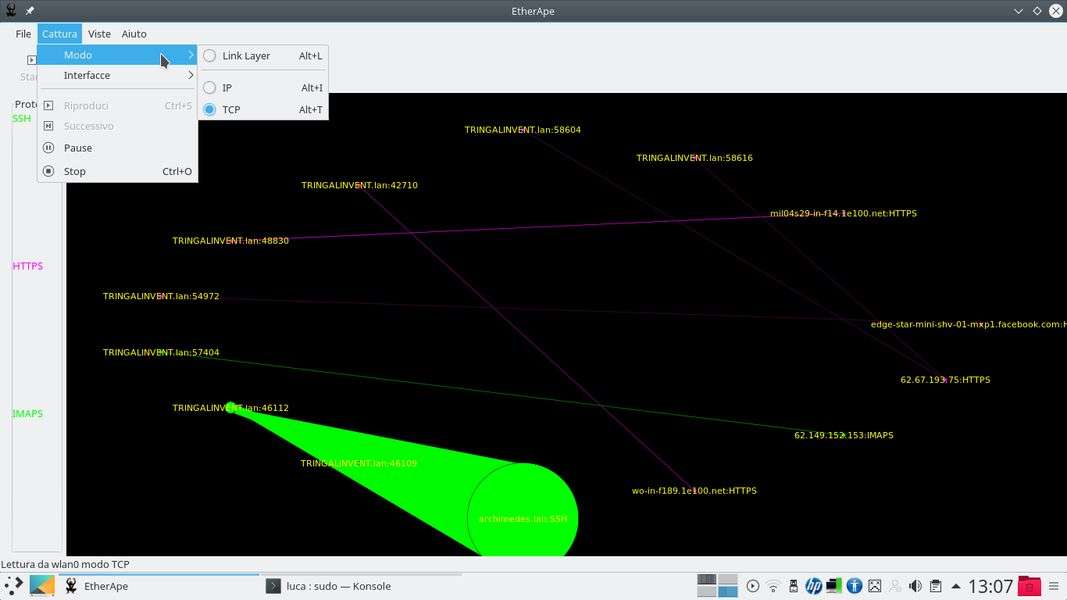Click the Stop icon in the Cattura menu

tap(48, 171)
